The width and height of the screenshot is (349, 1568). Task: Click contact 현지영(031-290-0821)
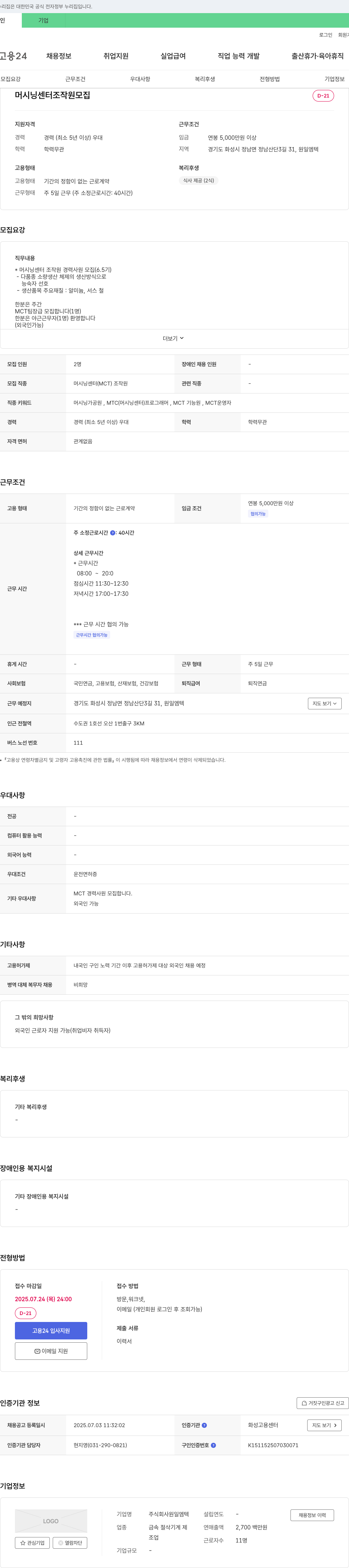pyautogui.click(x=100, y=1445)
